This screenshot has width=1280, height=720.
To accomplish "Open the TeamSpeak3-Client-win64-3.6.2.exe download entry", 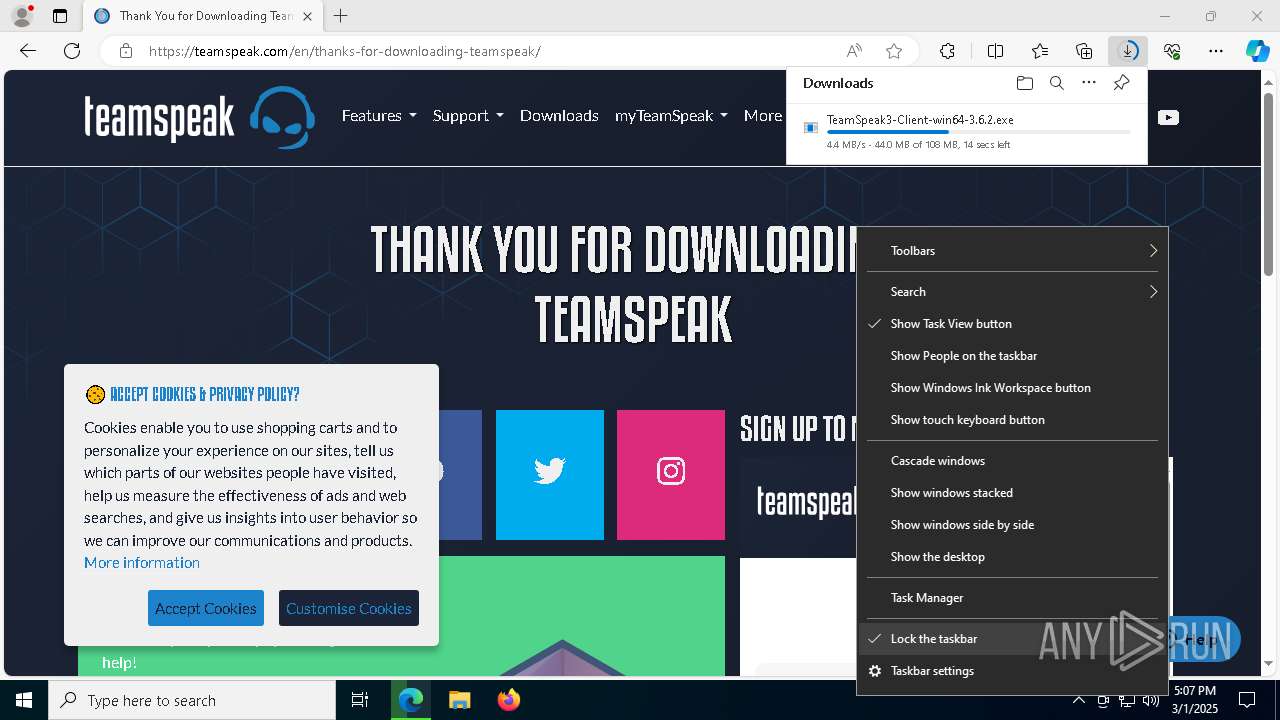I will click(967, 132).
